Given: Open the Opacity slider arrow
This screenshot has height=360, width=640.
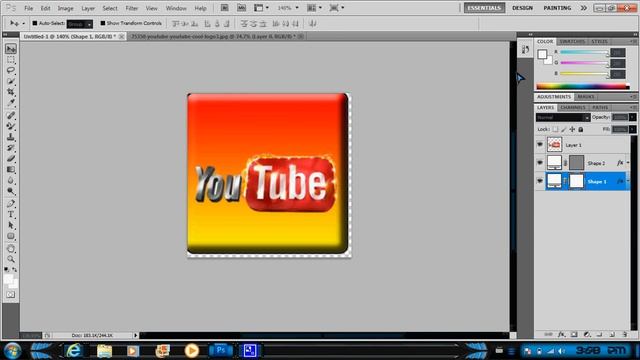Looking at the screenshot, I should point(632,118).
